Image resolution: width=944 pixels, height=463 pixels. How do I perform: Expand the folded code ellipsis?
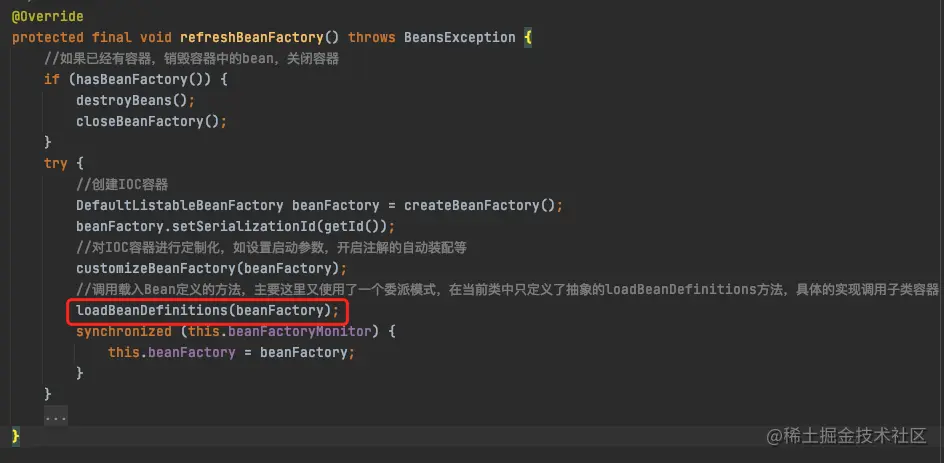point(55,415)
